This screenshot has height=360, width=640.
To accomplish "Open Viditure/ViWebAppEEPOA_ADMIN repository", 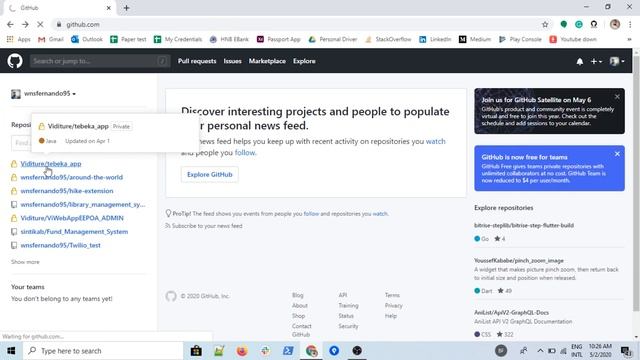I will pos(72,218).
